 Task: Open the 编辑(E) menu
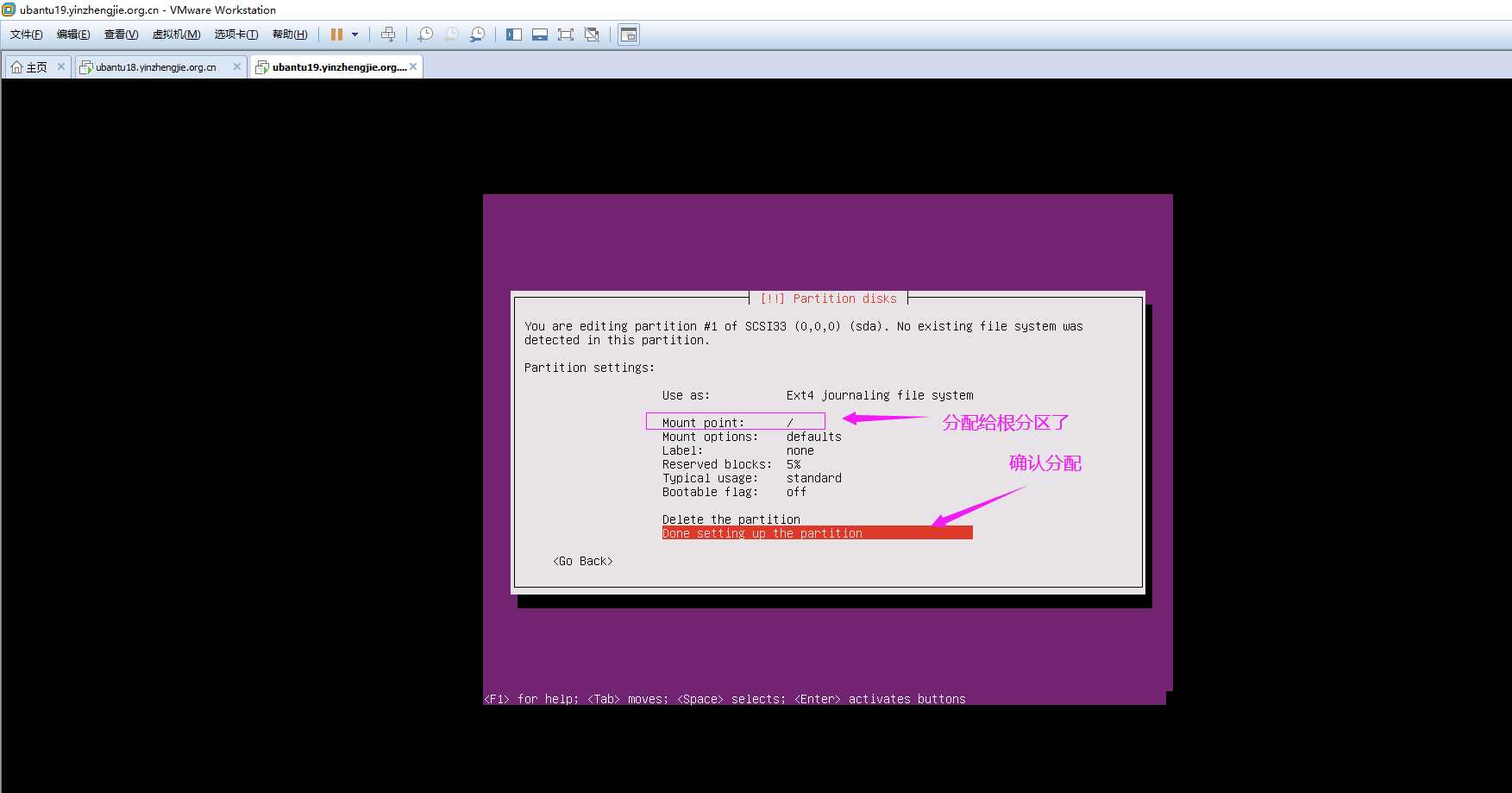(x=73, y=35)
